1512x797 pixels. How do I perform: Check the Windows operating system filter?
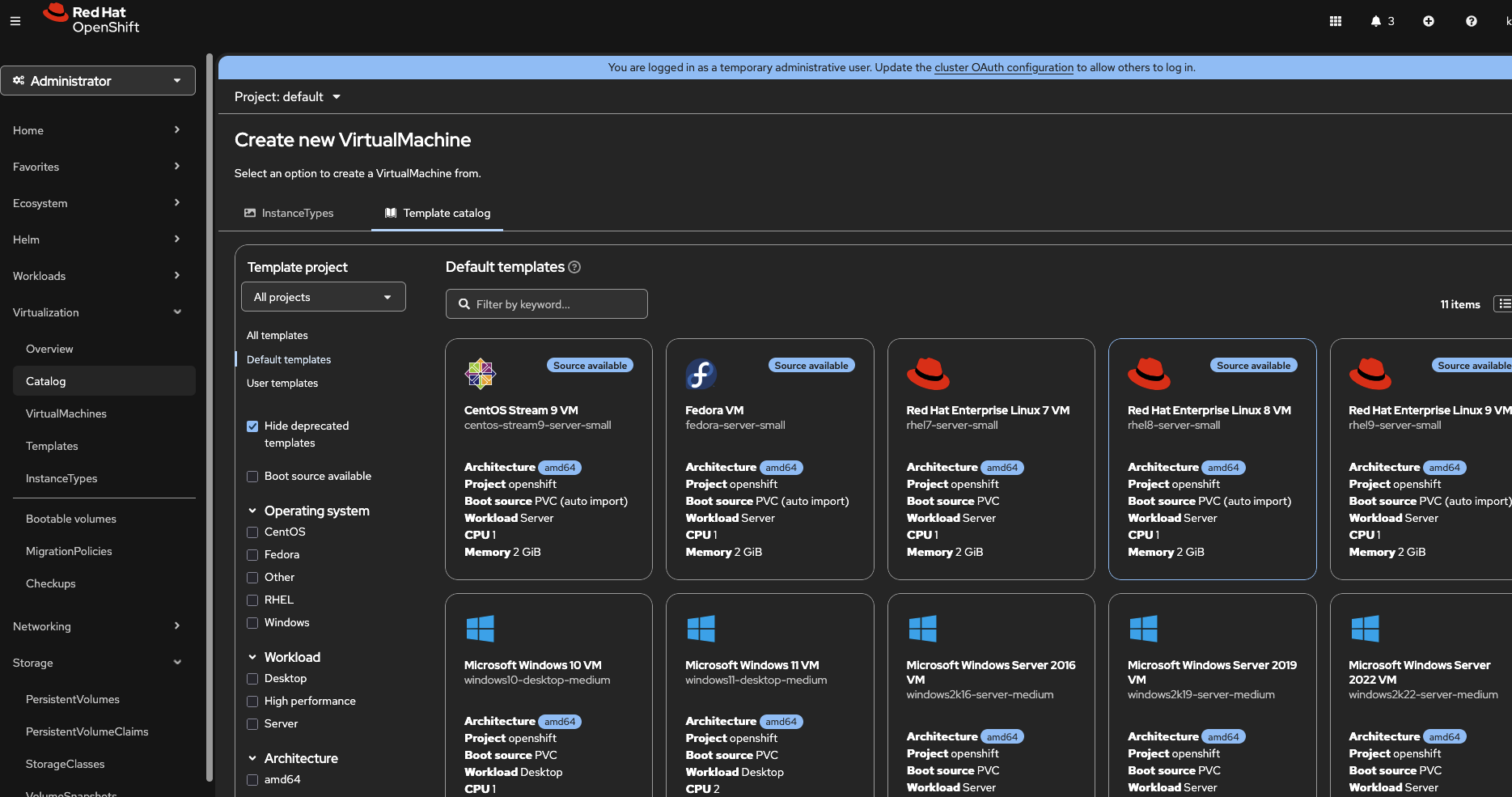pos(252,623)
